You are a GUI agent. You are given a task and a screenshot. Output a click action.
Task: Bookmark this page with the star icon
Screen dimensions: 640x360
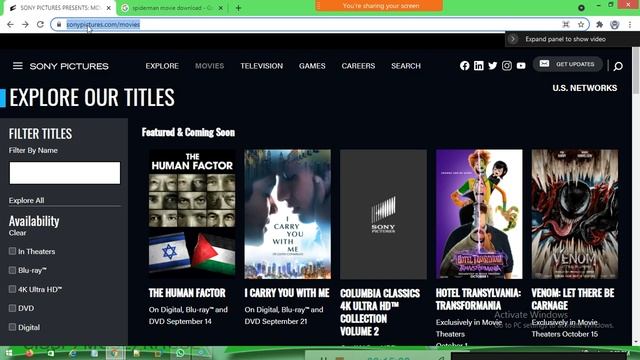coord(581,24)
